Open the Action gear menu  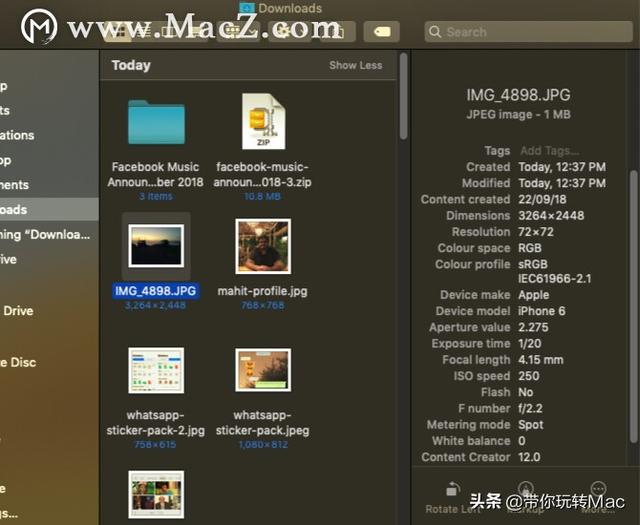pyautogui.click(x=291, y=32)
